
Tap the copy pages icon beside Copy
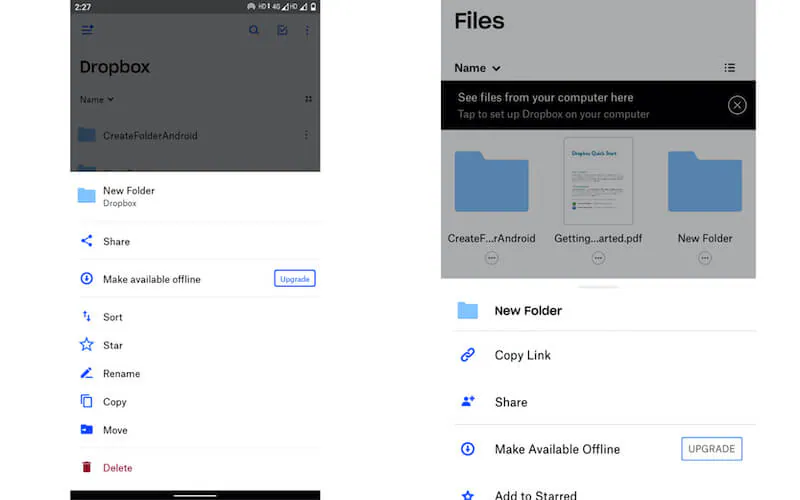point(87,401)
